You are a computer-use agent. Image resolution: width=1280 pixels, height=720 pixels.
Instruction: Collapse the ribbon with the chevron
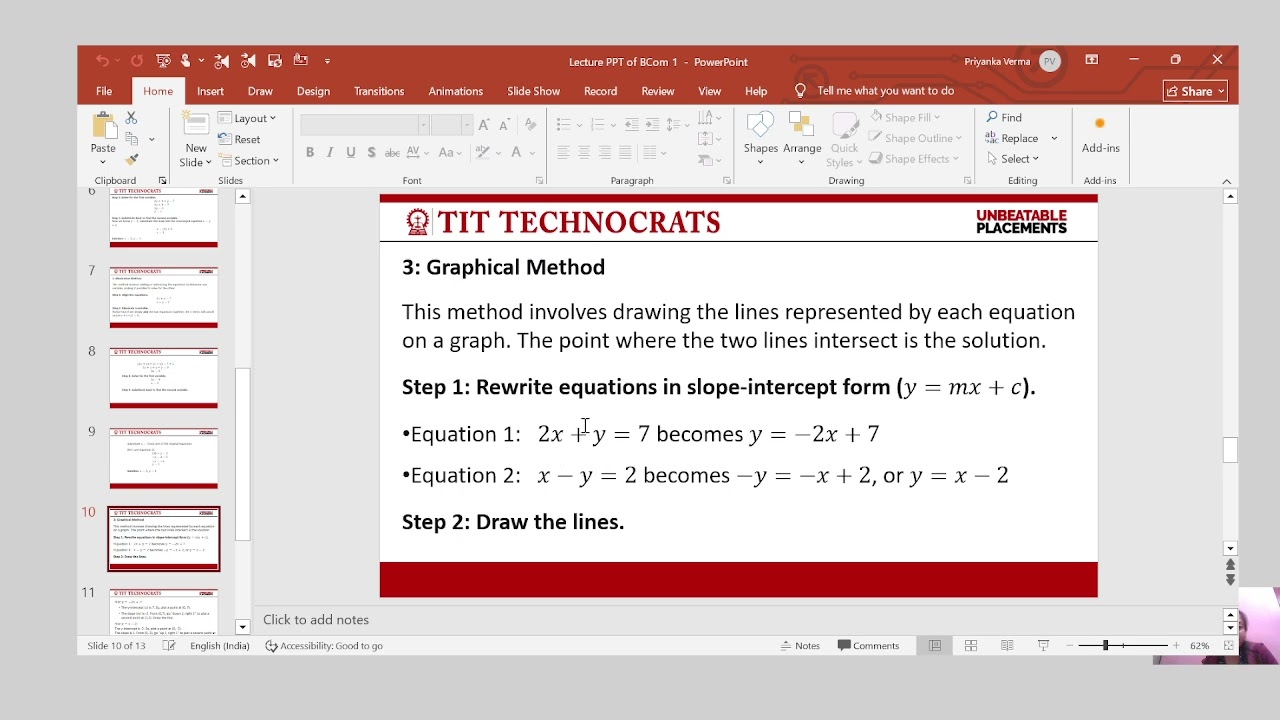[1227, 181]
